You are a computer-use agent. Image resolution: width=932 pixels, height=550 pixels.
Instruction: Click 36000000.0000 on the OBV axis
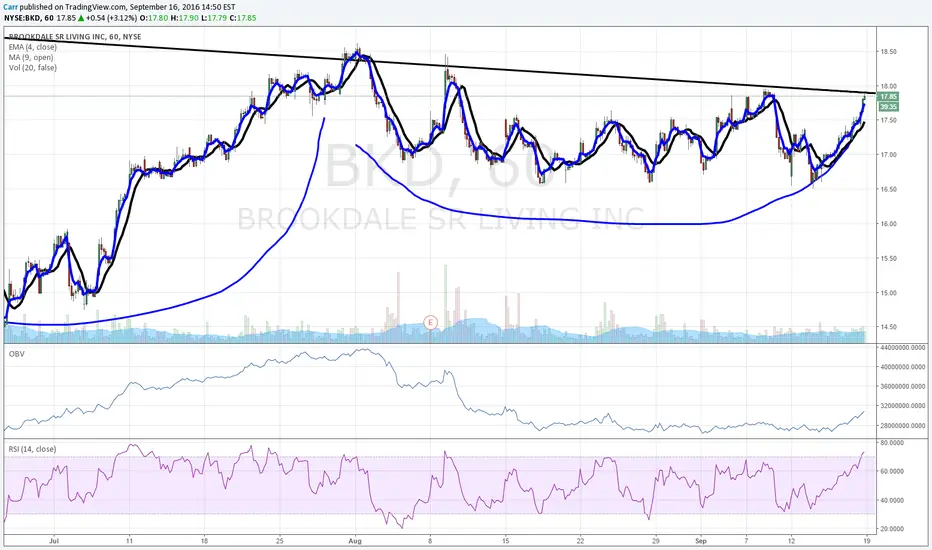903,386
